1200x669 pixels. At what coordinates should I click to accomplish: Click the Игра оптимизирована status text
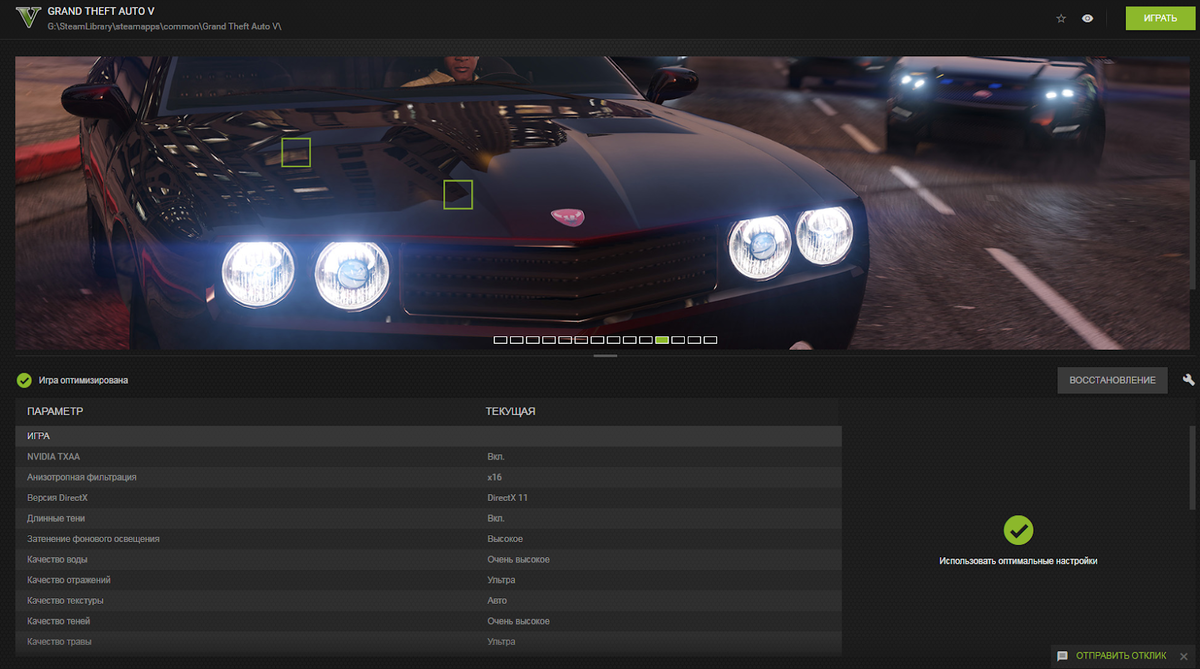[83, 380]
